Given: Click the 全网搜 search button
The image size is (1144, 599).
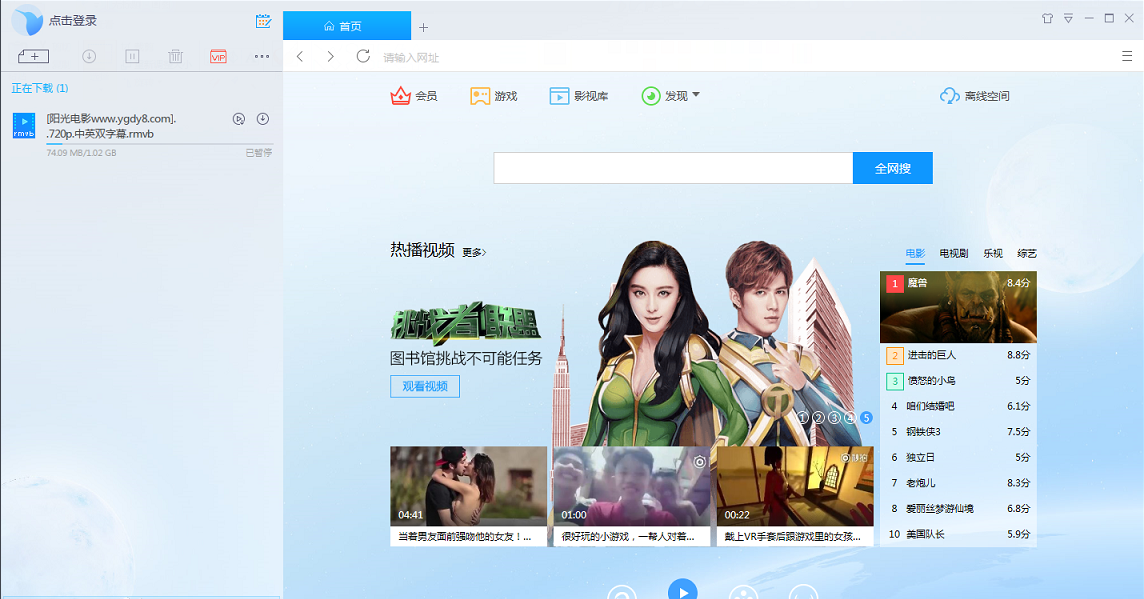Looking at the screenshot, I should pos(892,167).
